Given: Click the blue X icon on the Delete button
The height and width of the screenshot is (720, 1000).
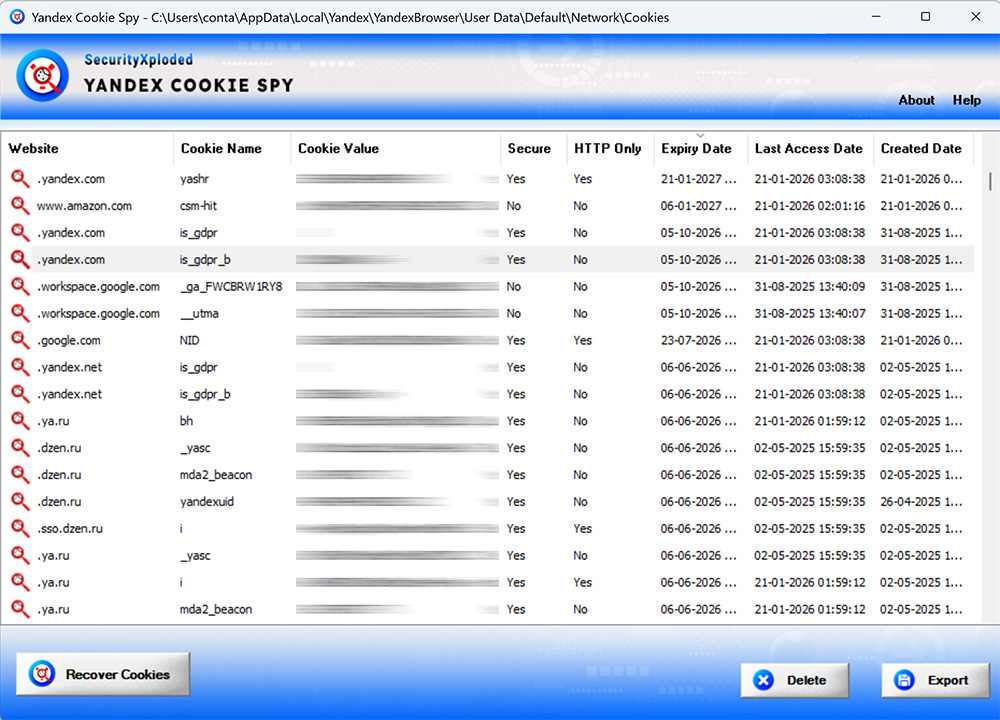Looking at the screenshot, I should click(x=763, y=680).
